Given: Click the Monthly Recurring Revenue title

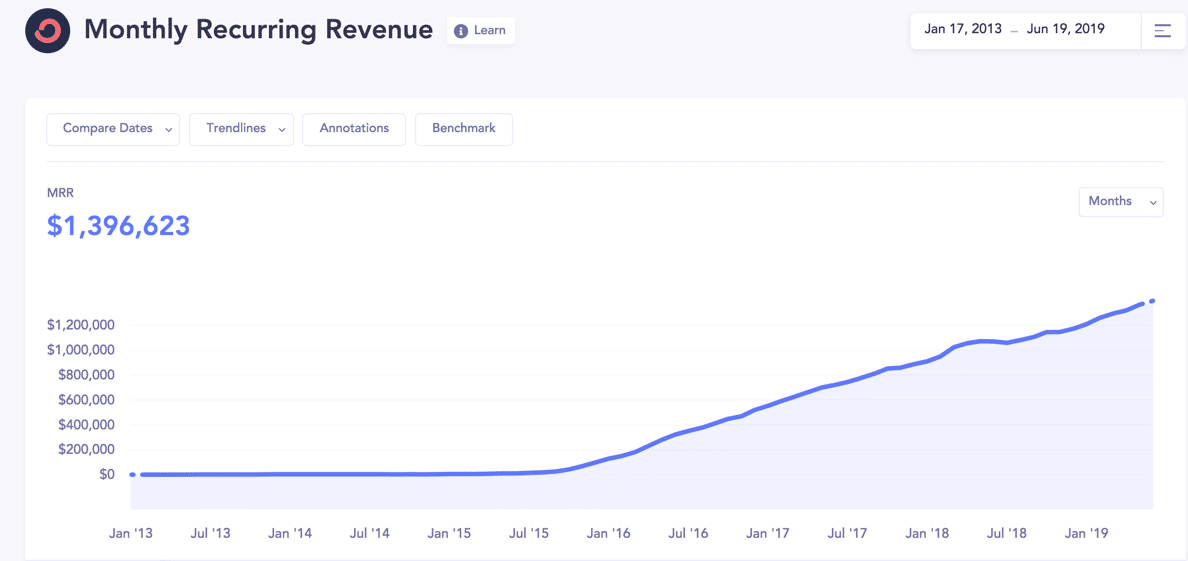Looking at the screenshot, I should point(258,30).
